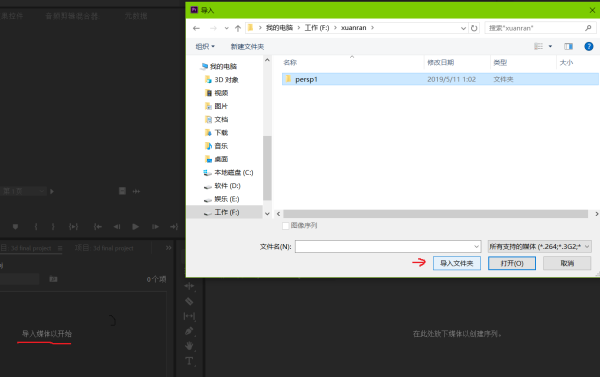The image size is (600, 377).
Task: Click 打开(O) button
Action: pyautogui.click(x=512, y=263)
